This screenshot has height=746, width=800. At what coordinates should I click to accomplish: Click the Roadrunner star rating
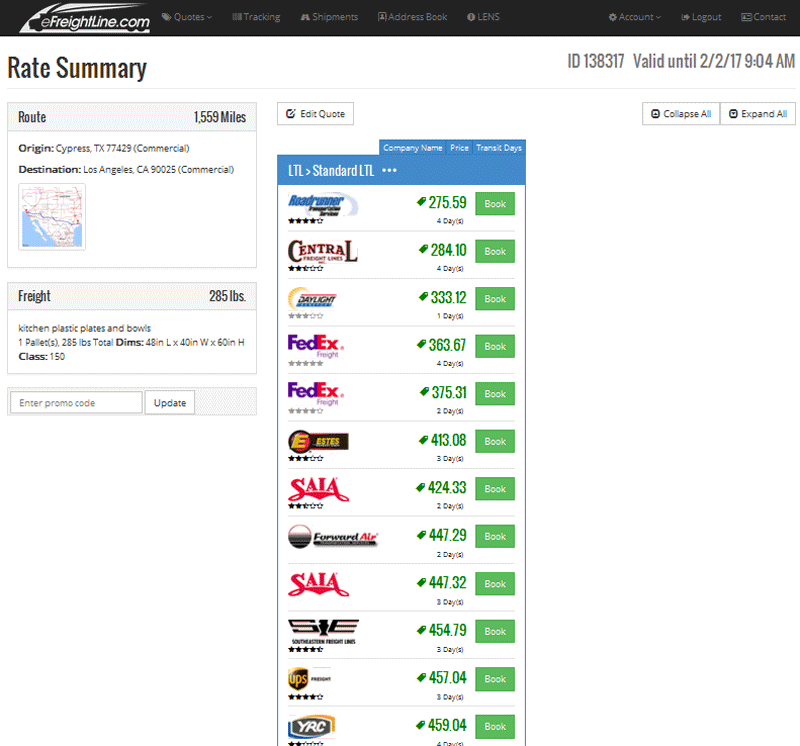pos(306,221)
